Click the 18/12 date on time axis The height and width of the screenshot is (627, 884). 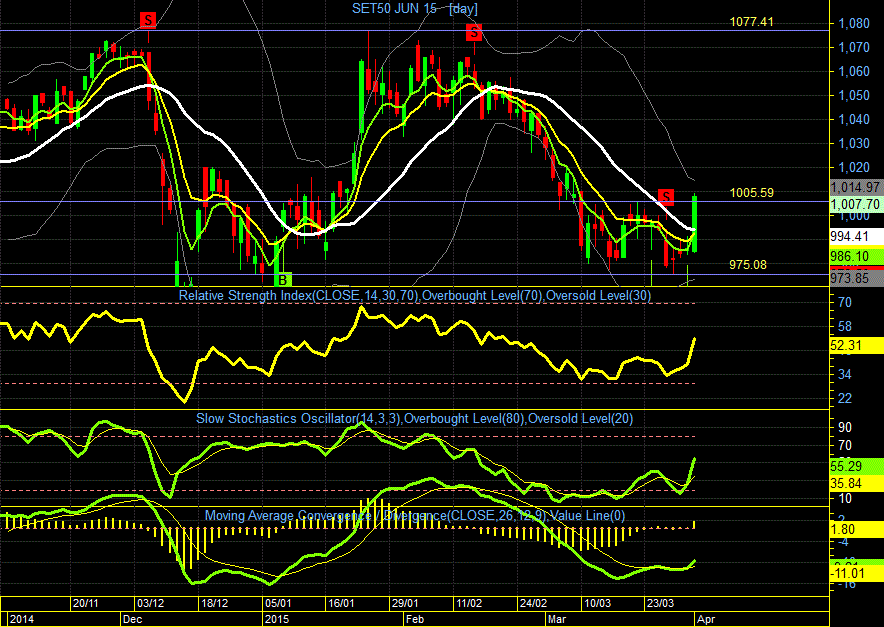(x=215, y=603)
